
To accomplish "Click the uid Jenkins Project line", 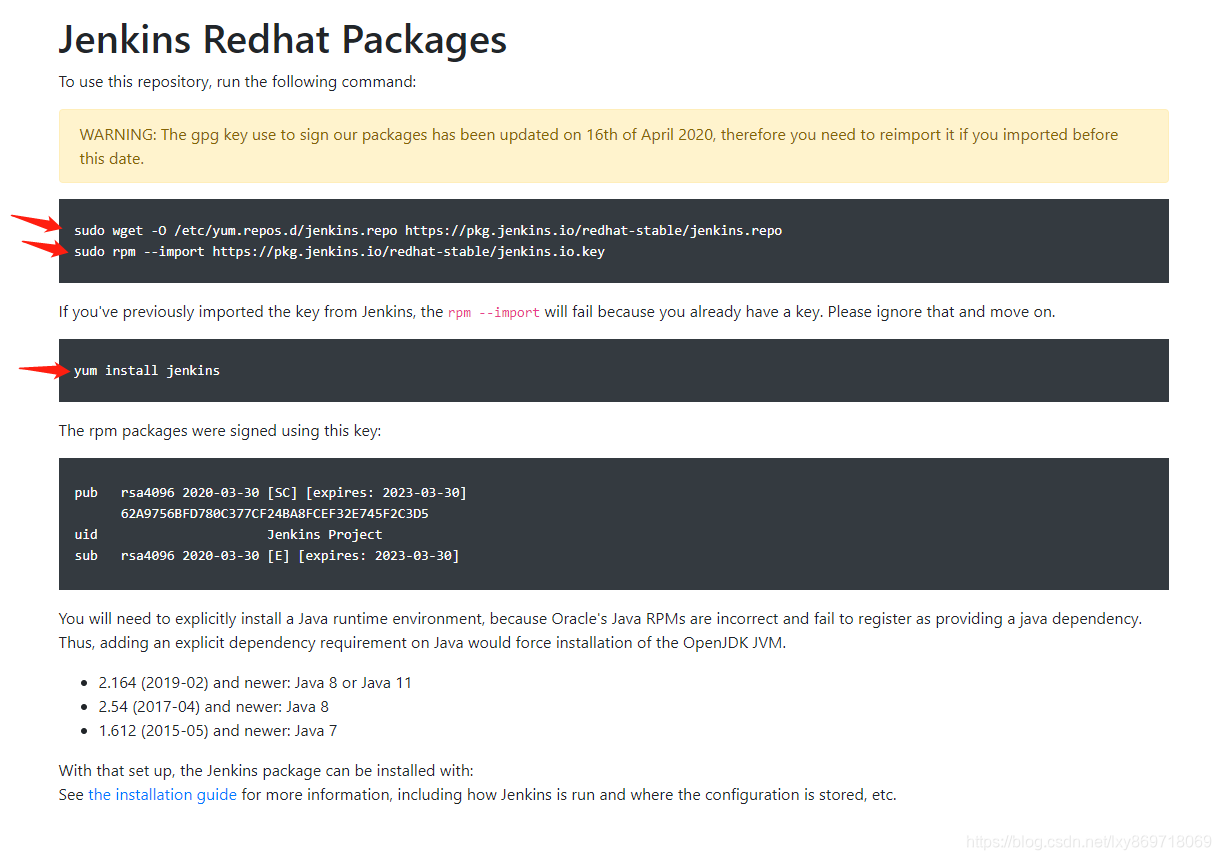I will 228,534.
